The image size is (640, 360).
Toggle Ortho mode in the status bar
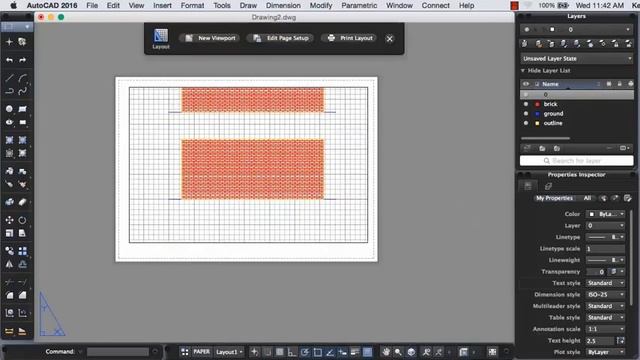292,352
